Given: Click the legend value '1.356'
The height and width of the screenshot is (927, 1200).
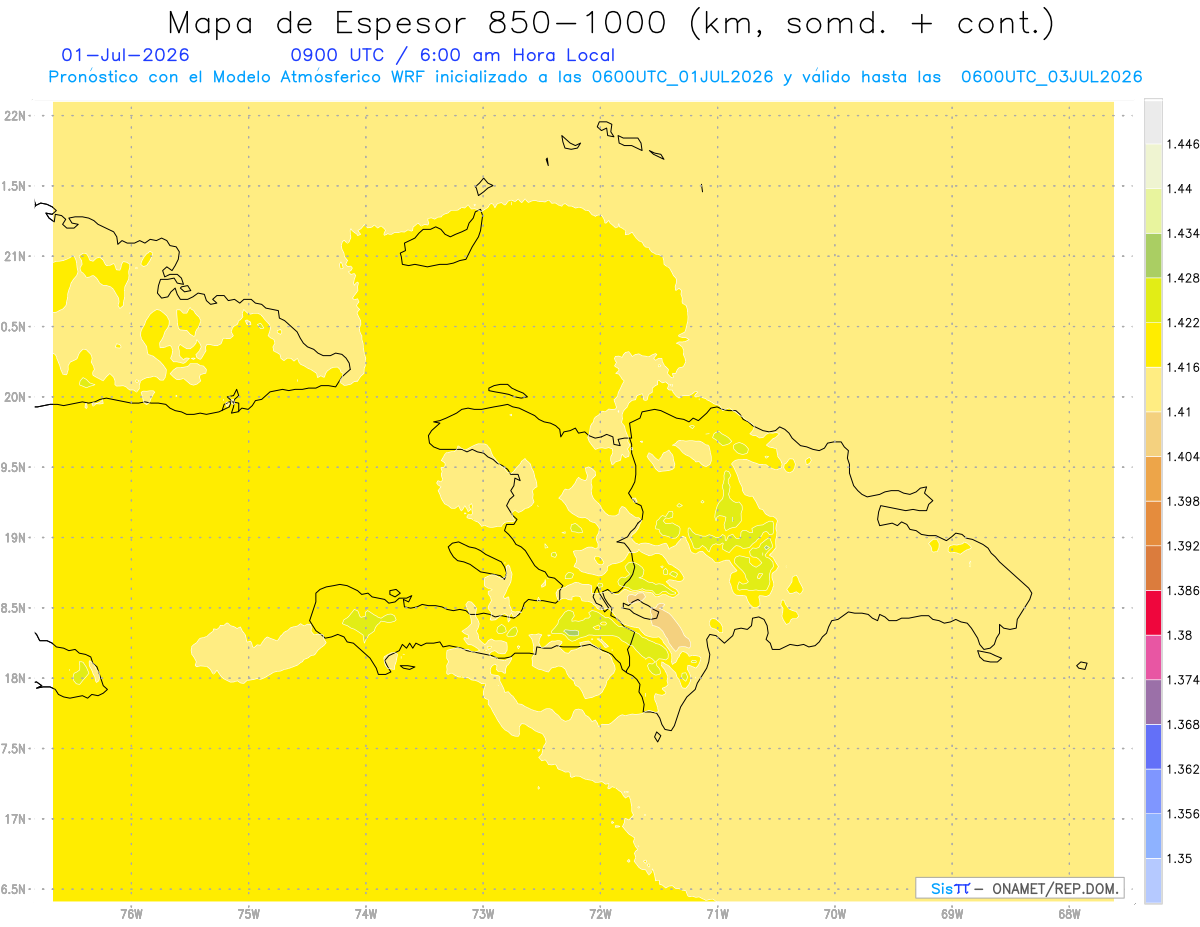Looking at the screenshot, I should pos(1183,813).
